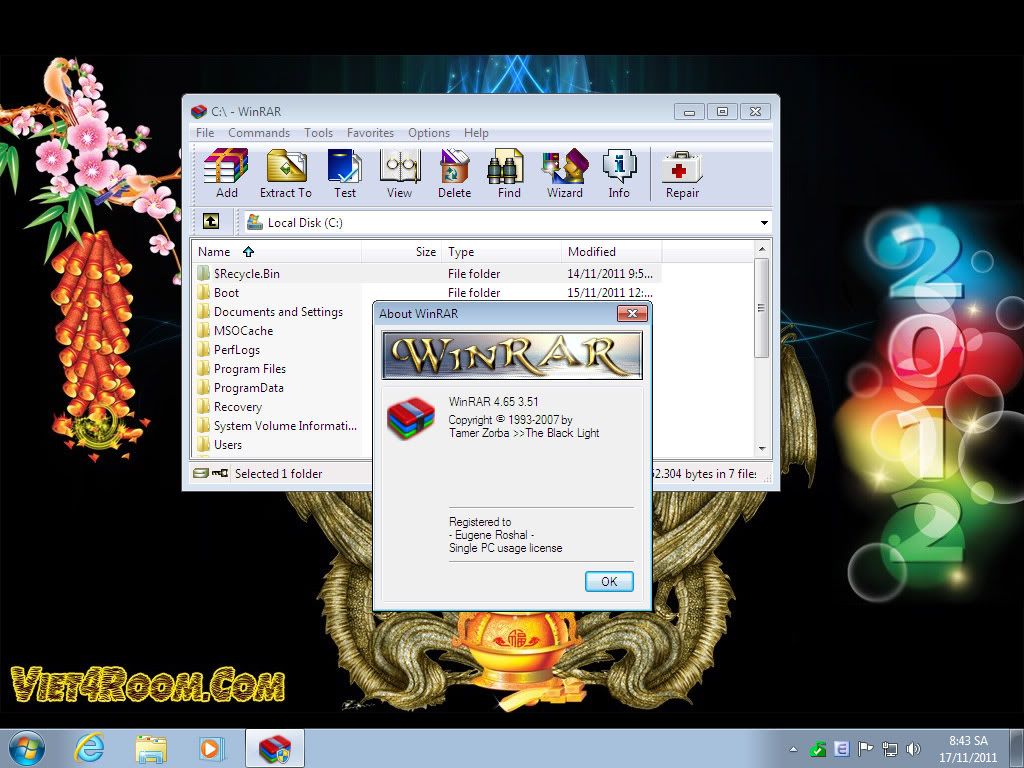
Task: Click the drive icon in status bar
Action: (200, 473)
